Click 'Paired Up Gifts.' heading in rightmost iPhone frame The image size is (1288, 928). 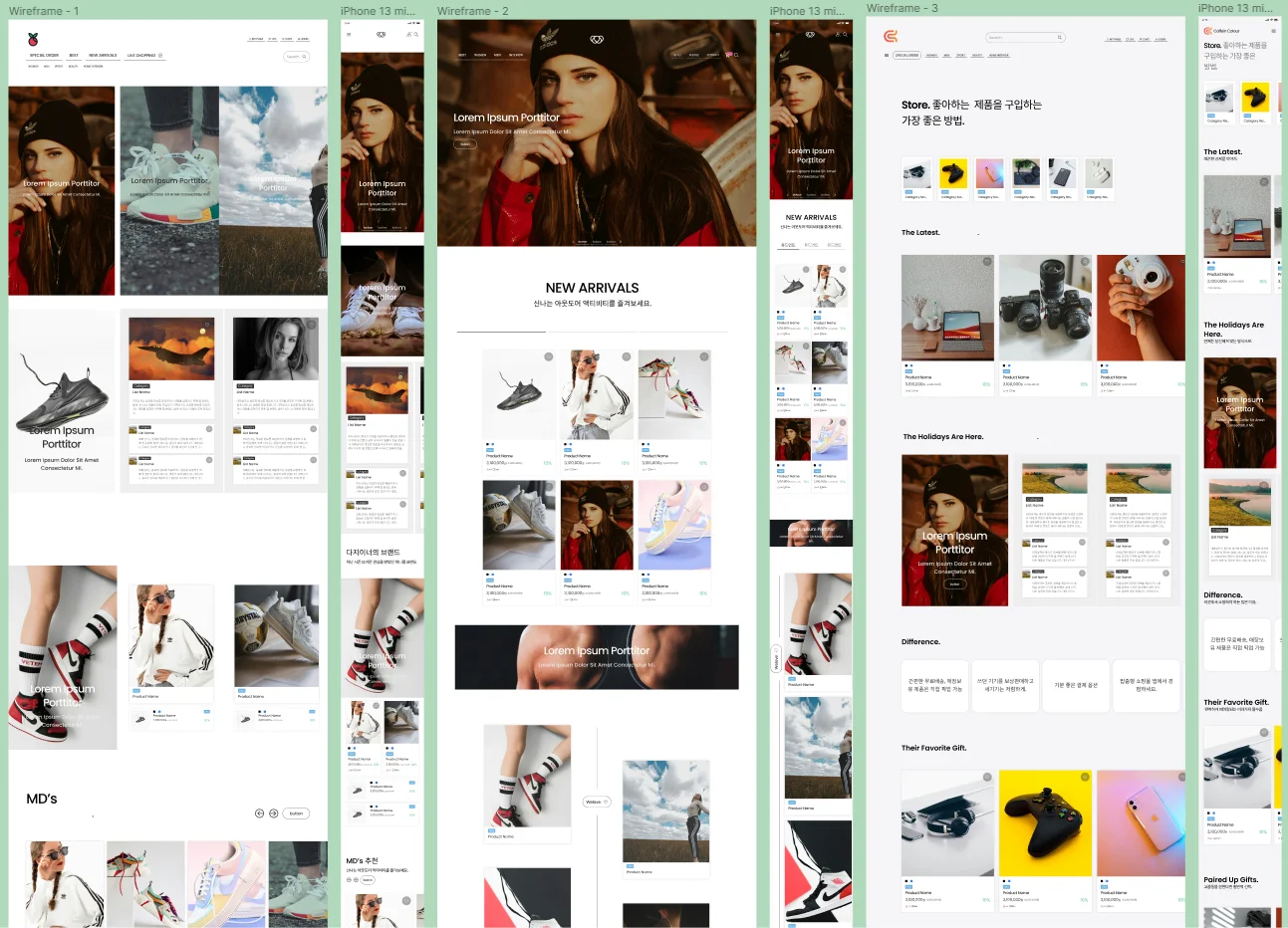(x=1230, y=879)
